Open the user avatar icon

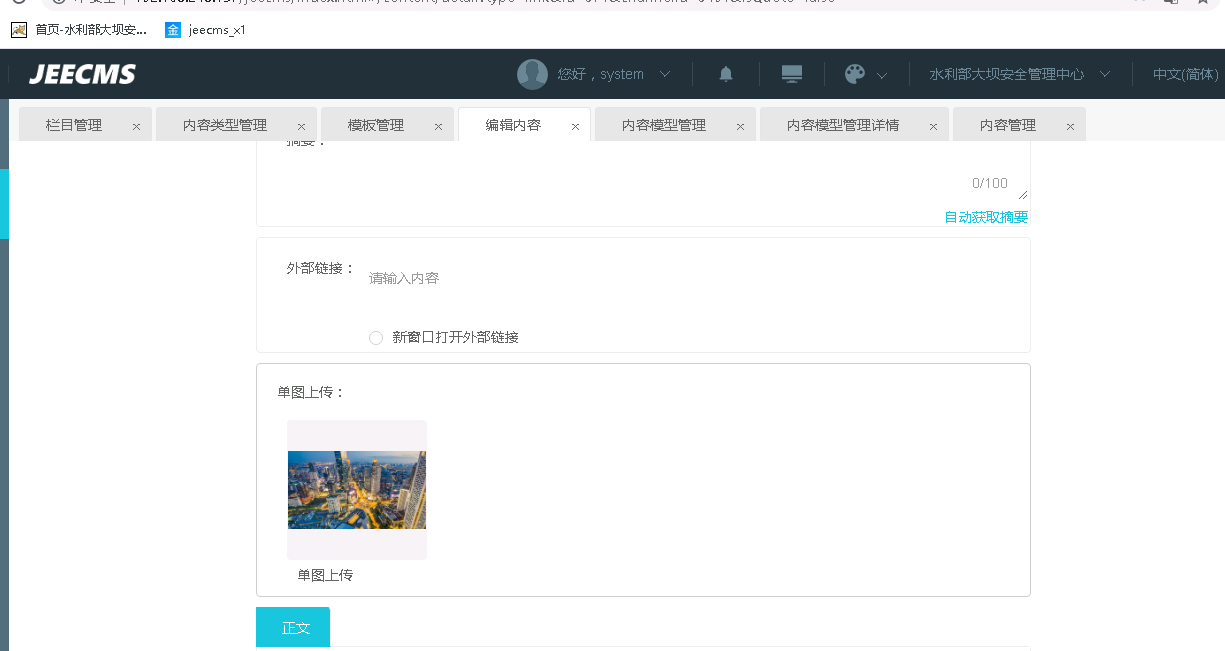pyautogui.click(x=532, y=74)
